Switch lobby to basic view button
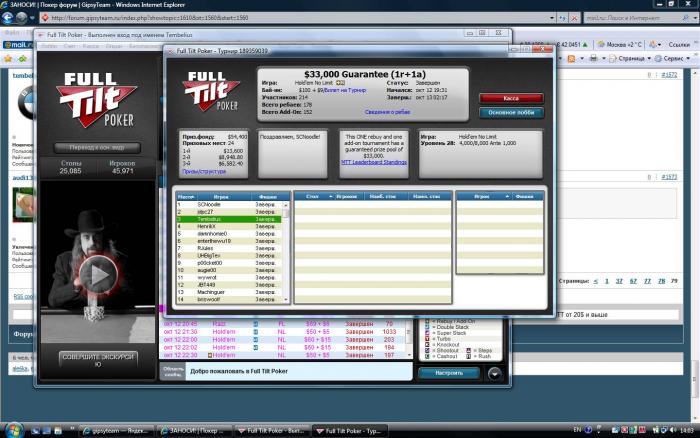This screenshot has width=700, height=438. coord(97,147)
